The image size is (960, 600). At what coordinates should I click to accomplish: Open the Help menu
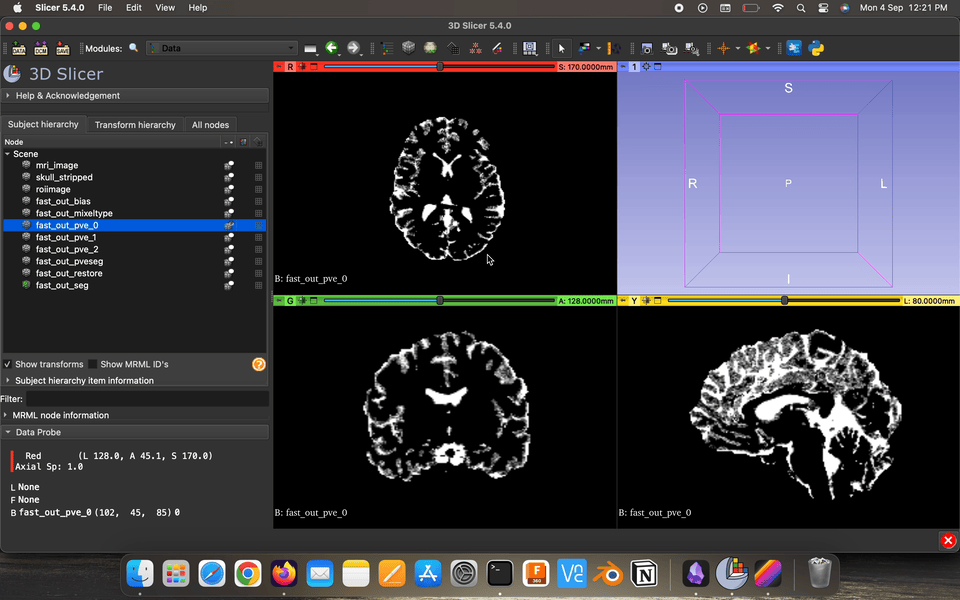[198, 8]
